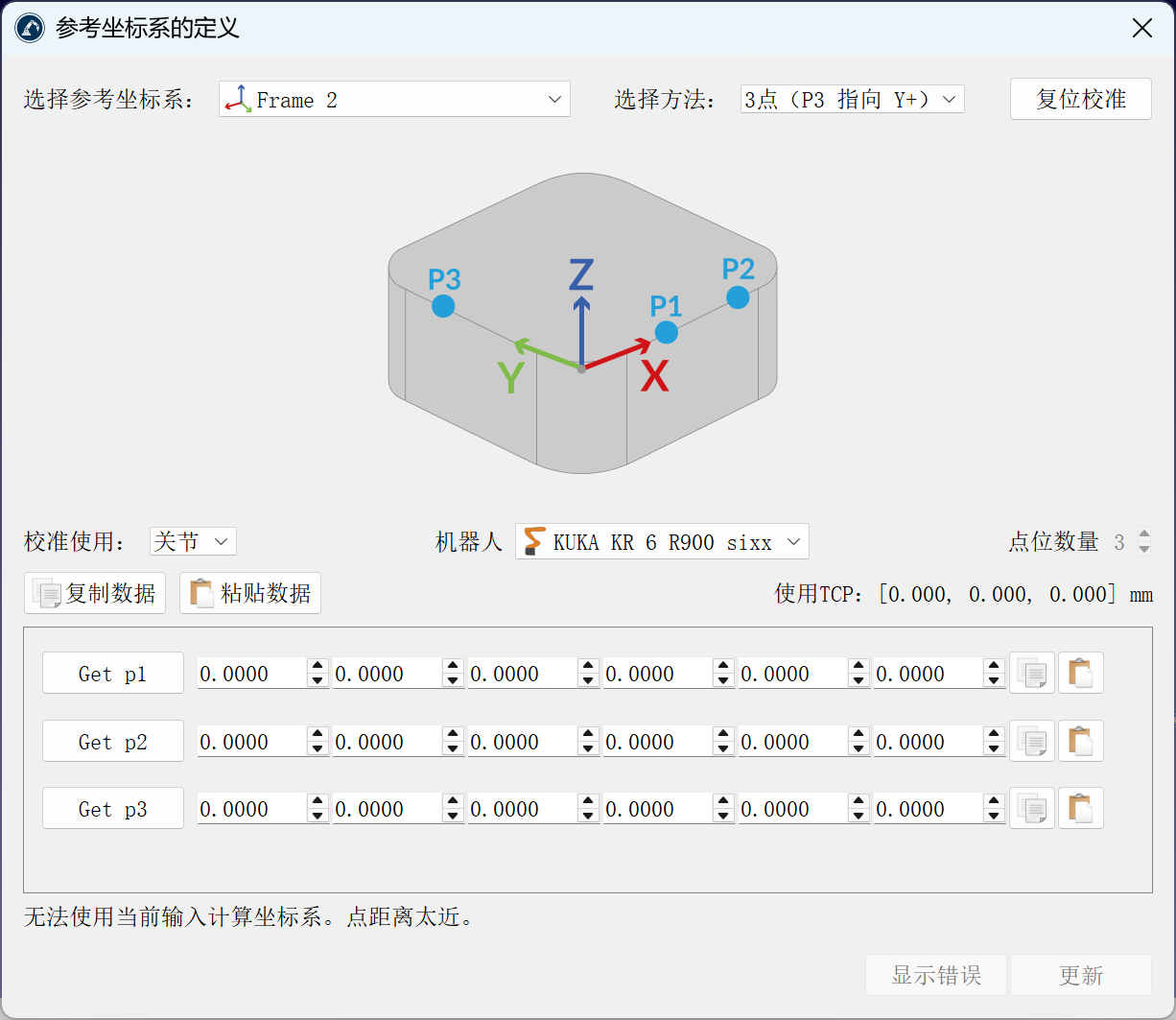Increase the first value of p1 row
This screenshot has height=1020, width=1176.
click(x=318, y=667)
